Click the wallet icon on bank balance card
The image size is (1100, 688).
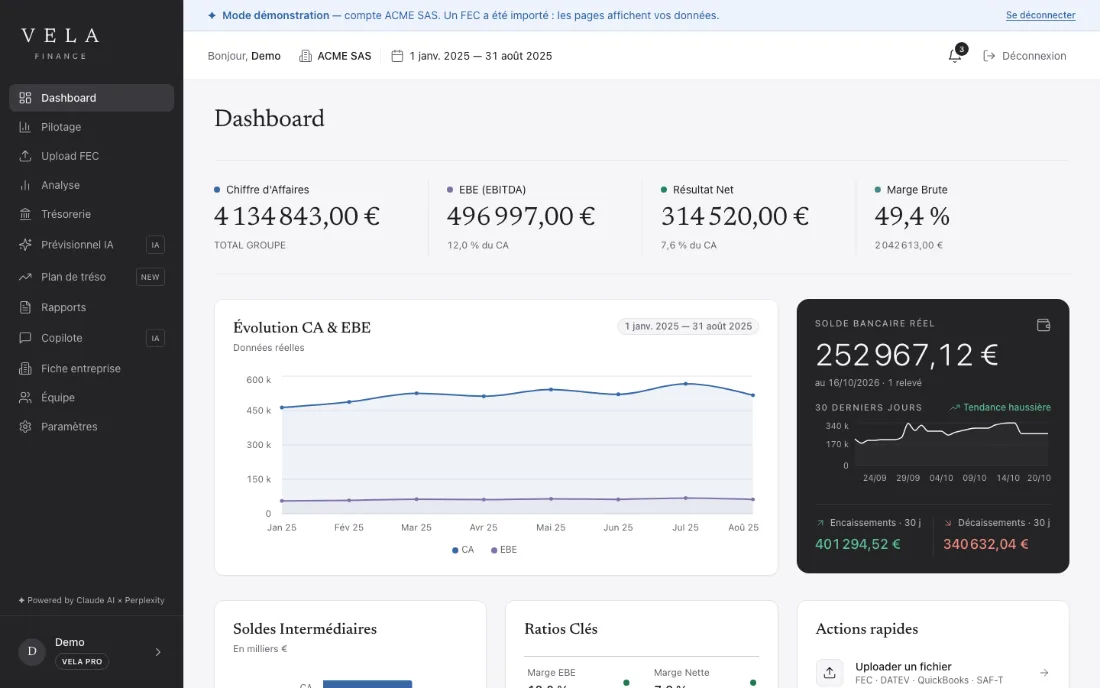[x=1043, y=325]
